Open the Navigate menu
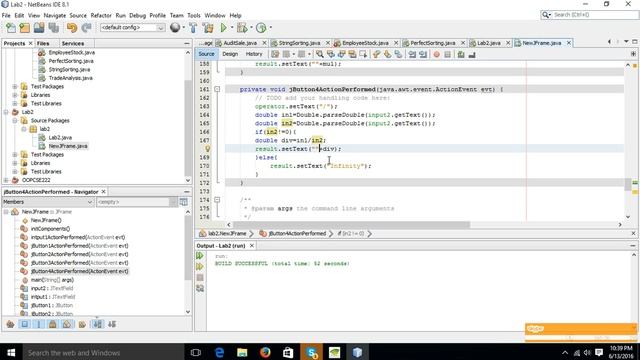640x360 pixels. (55, 15)
